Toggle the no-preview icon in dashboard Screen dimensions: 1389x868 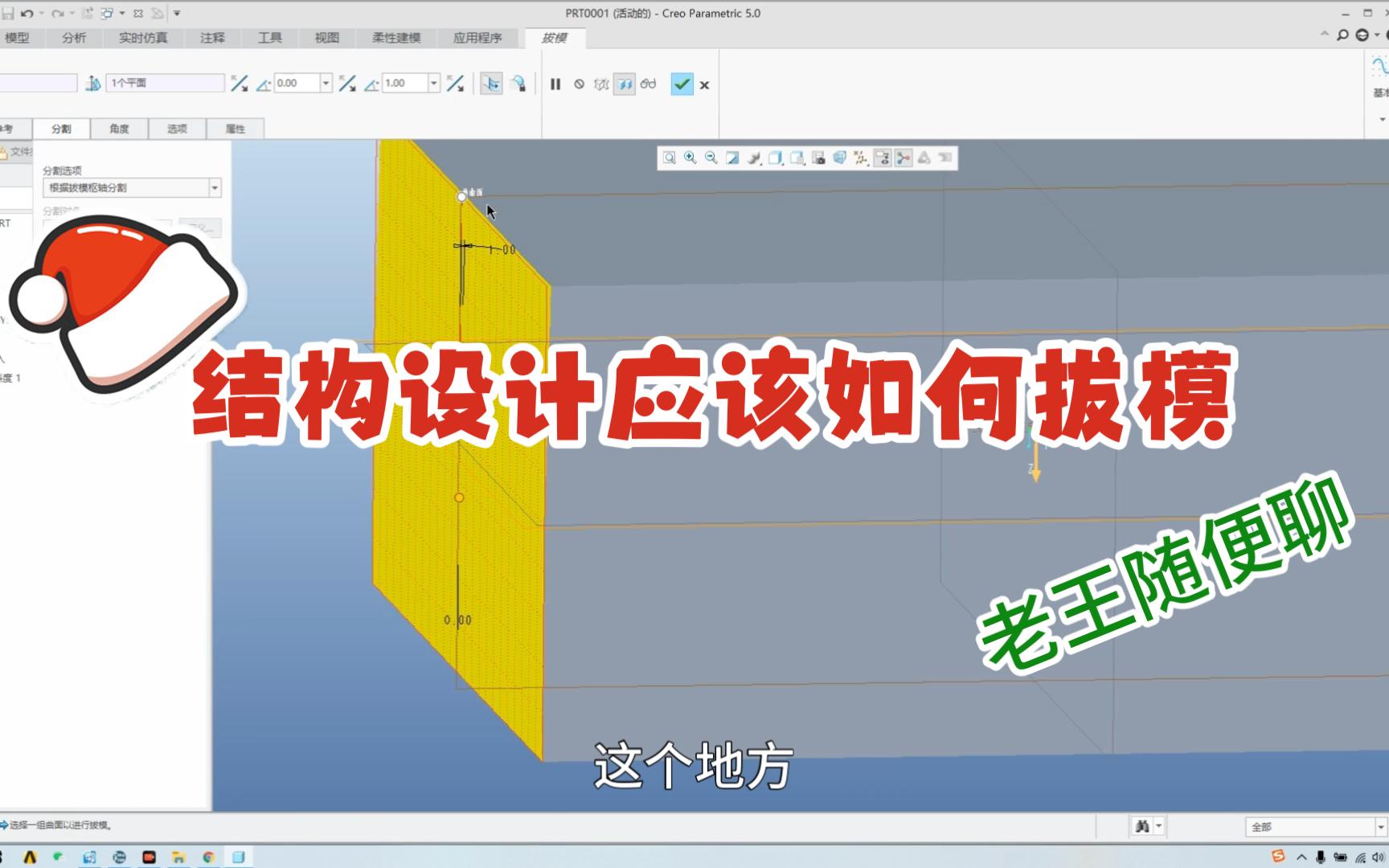coord(580,84)
